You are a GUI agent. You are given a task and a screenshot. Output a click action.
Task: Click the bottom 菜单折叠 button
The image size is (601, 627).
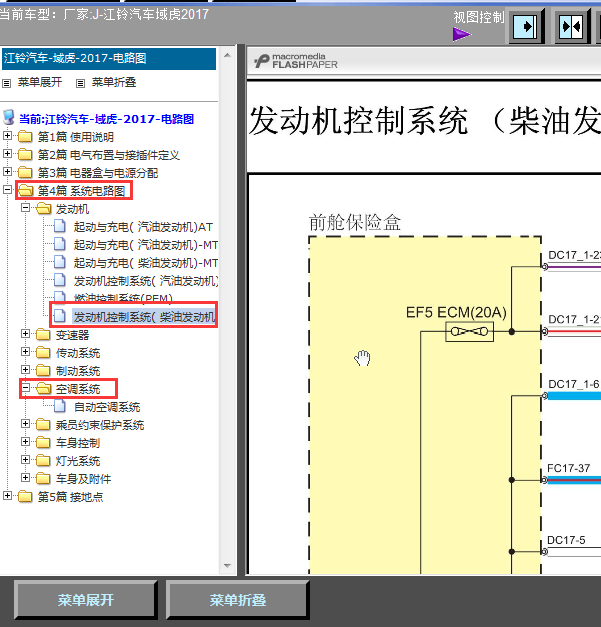tap(238, 599)
